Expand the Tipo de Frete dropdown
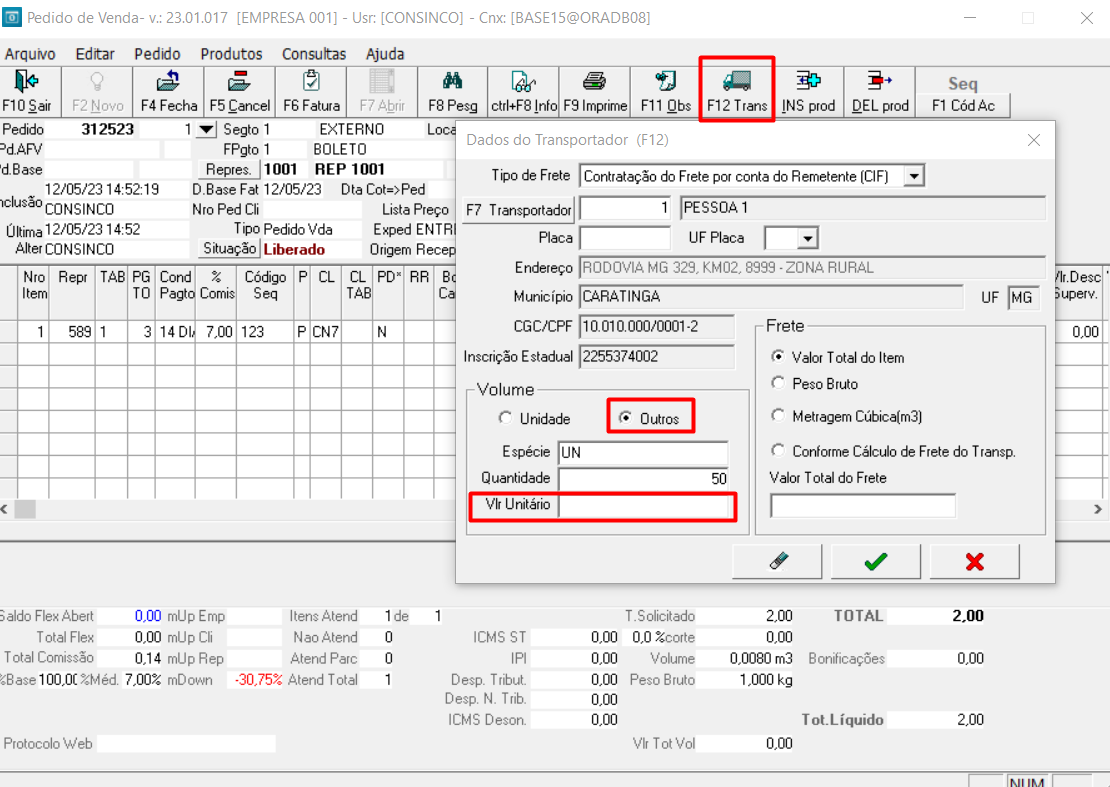Image resolution: width=1110 pixels, height=787 pixels. (913, 177)
